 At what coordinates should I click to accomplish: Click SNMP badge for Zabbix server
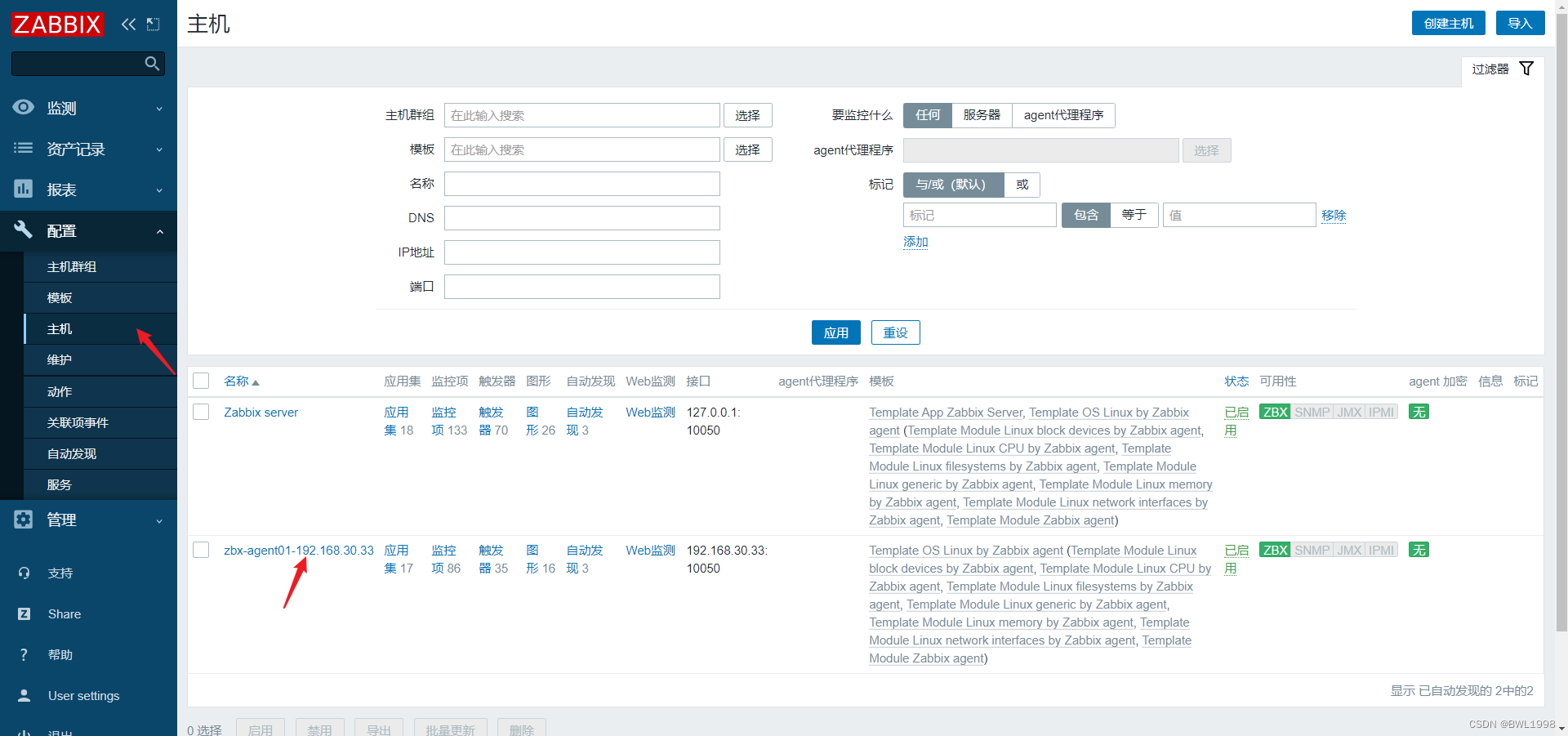(1312, 412)
